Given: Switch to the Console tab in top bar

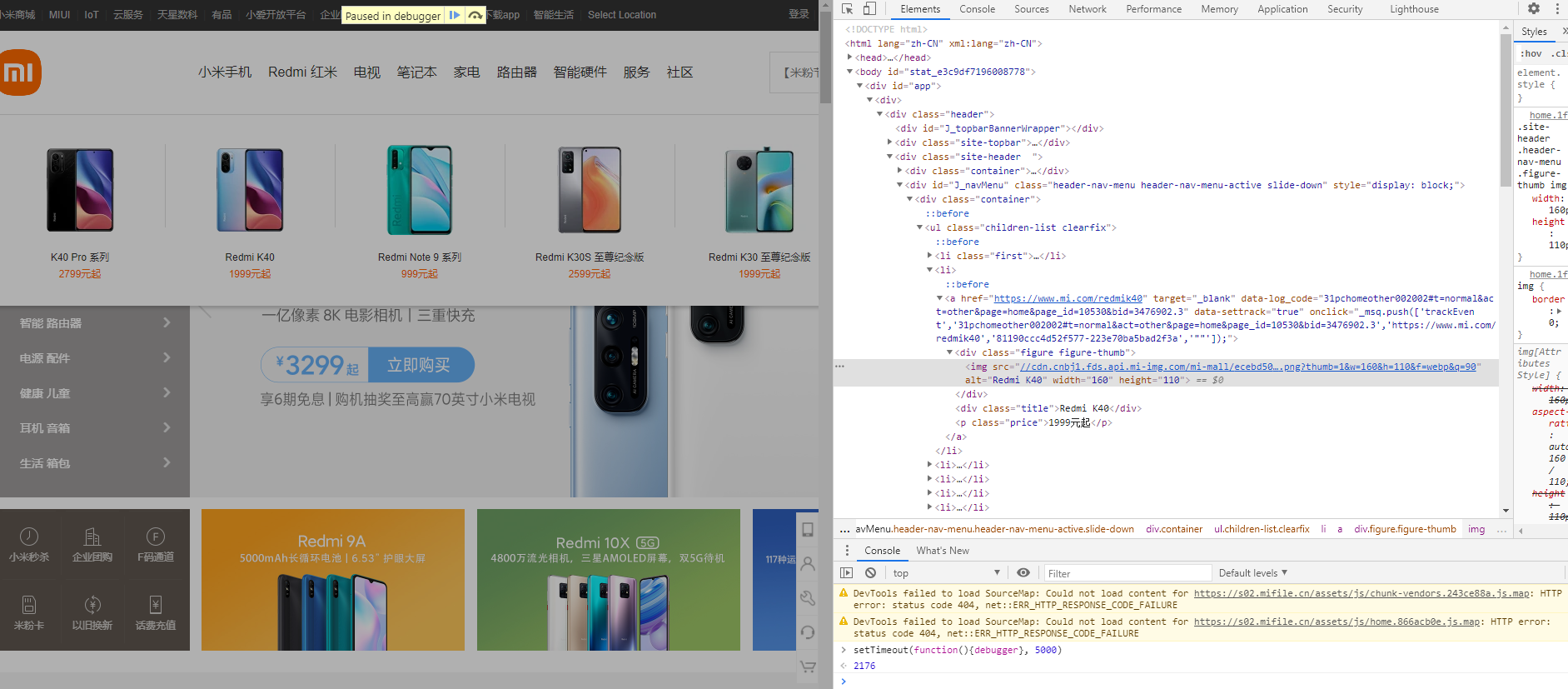Looking at the screenshot, I should click(x=977, y=9).
